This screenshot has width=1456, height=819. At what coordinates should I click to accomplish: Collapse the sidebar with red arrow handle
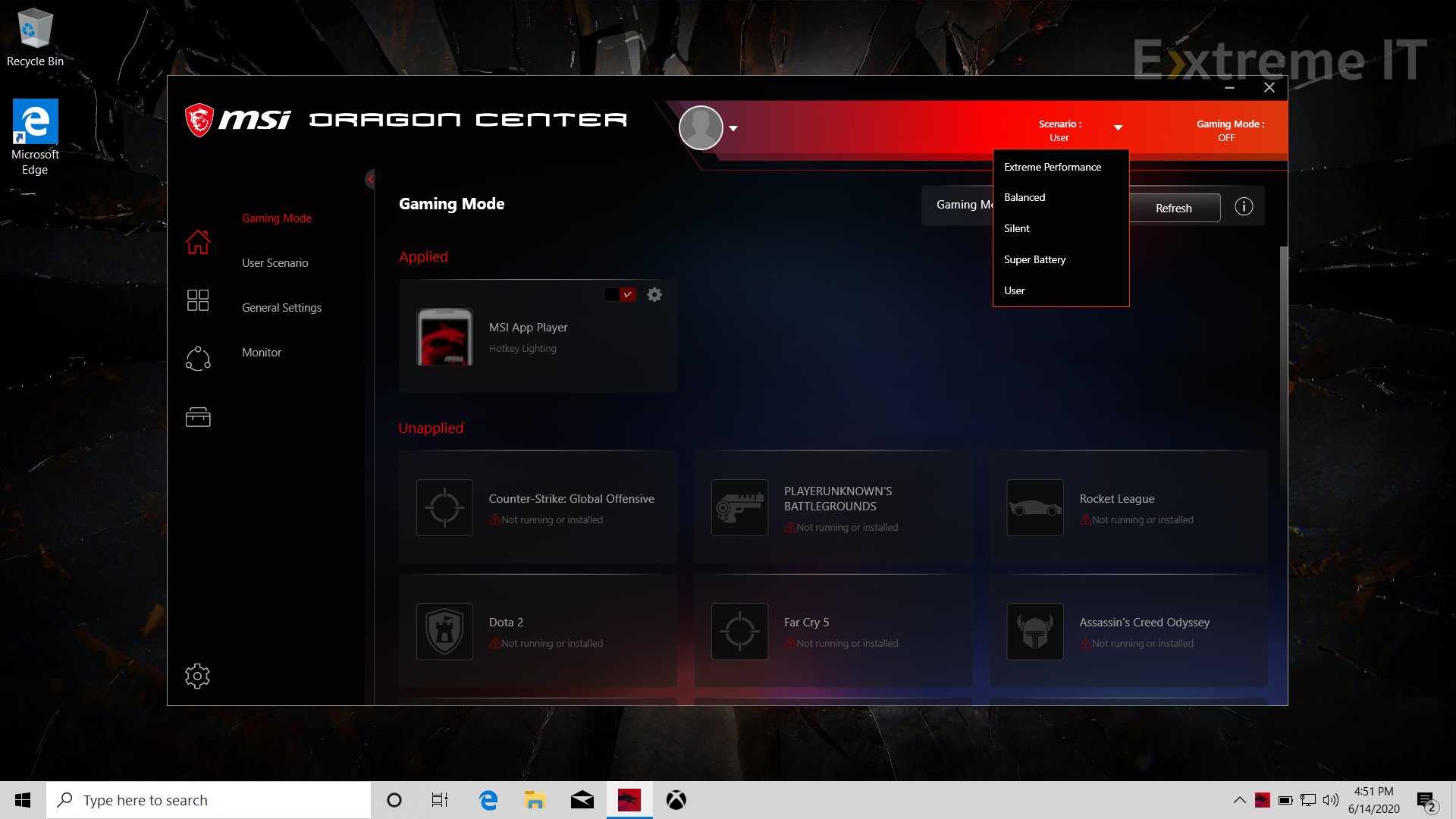(x=370, y=180)
